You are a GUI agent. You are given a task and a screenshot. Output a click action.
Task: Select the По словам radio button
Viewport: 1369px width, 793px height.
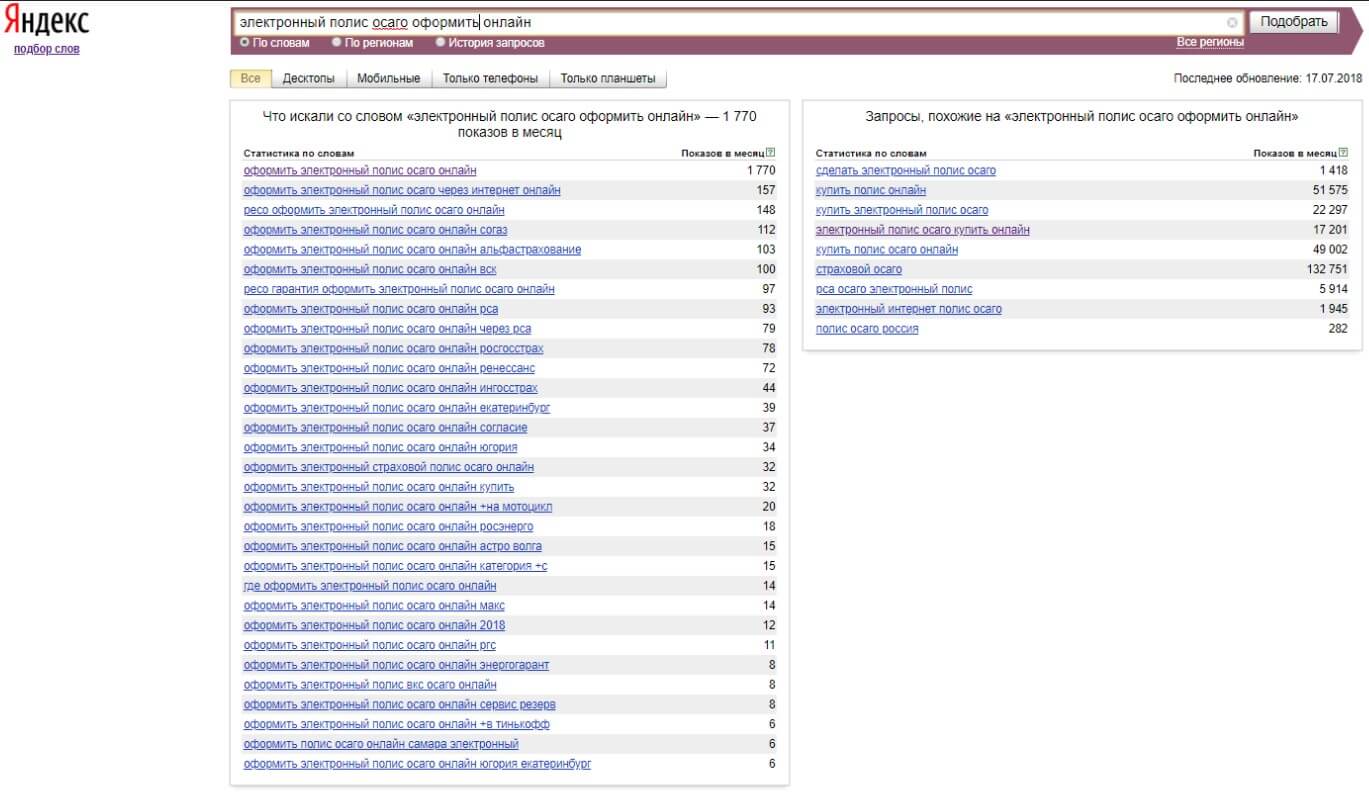(245, 43)
